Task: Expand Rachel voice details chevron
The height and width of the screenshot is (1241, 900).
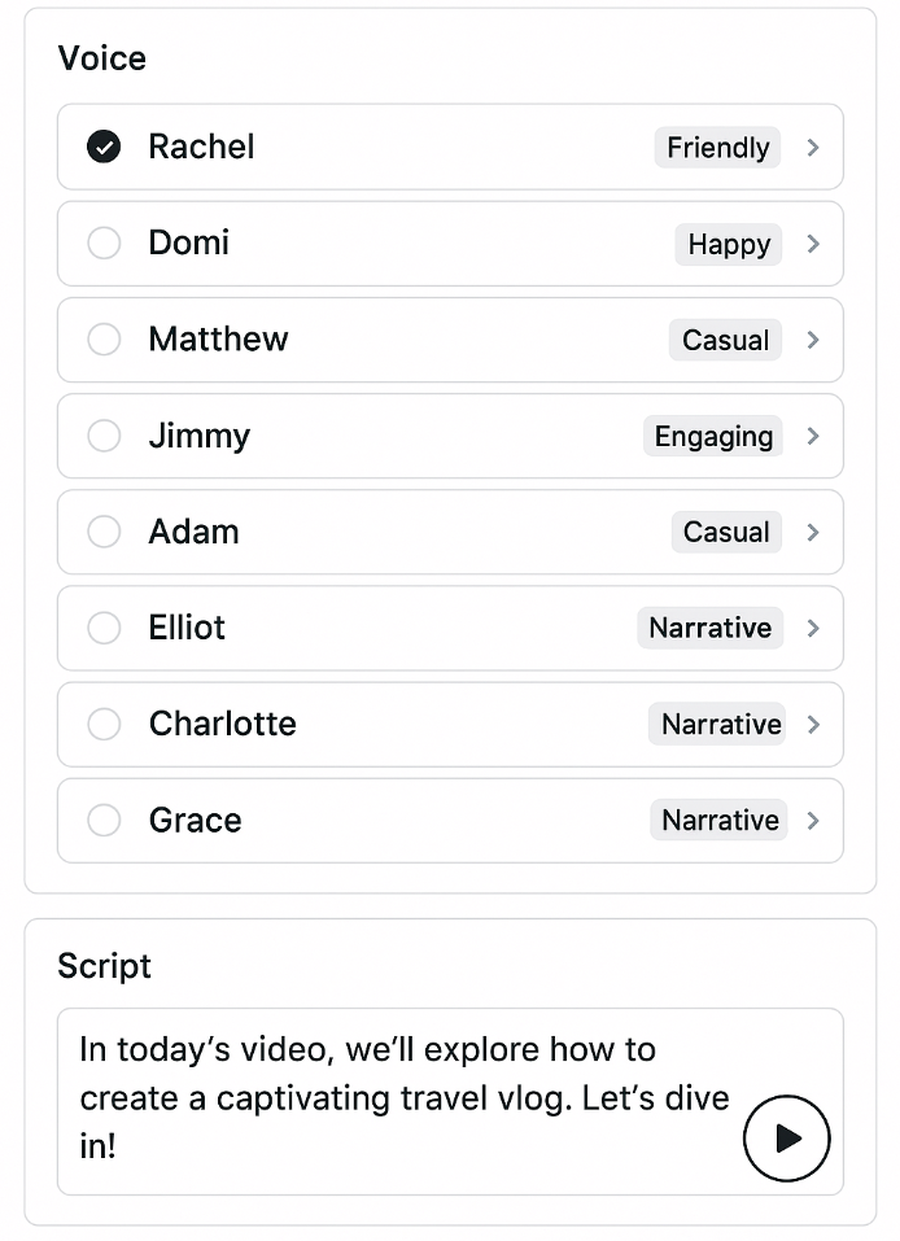Action: 813,147
